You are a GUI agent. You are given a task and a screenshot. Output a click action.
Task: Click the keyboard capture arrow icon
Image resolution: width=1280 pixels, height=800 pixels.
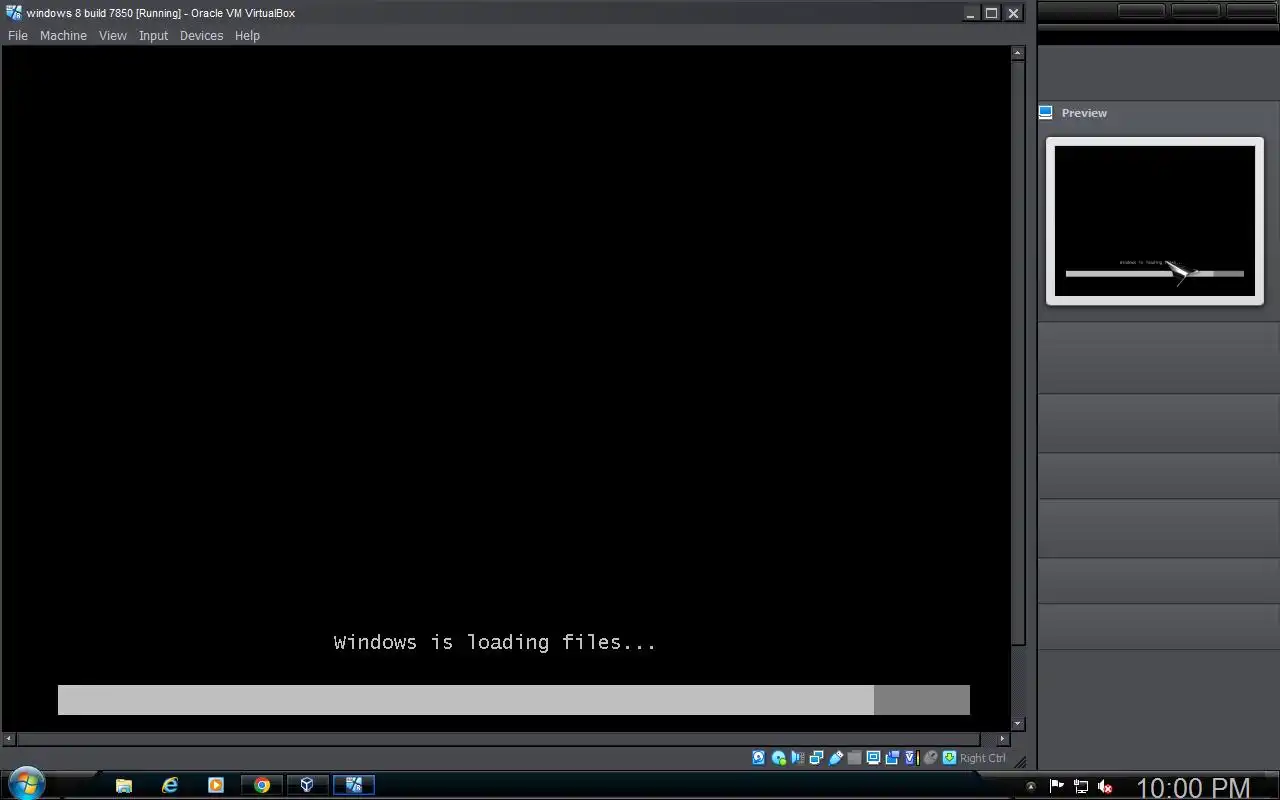(949, 758)
